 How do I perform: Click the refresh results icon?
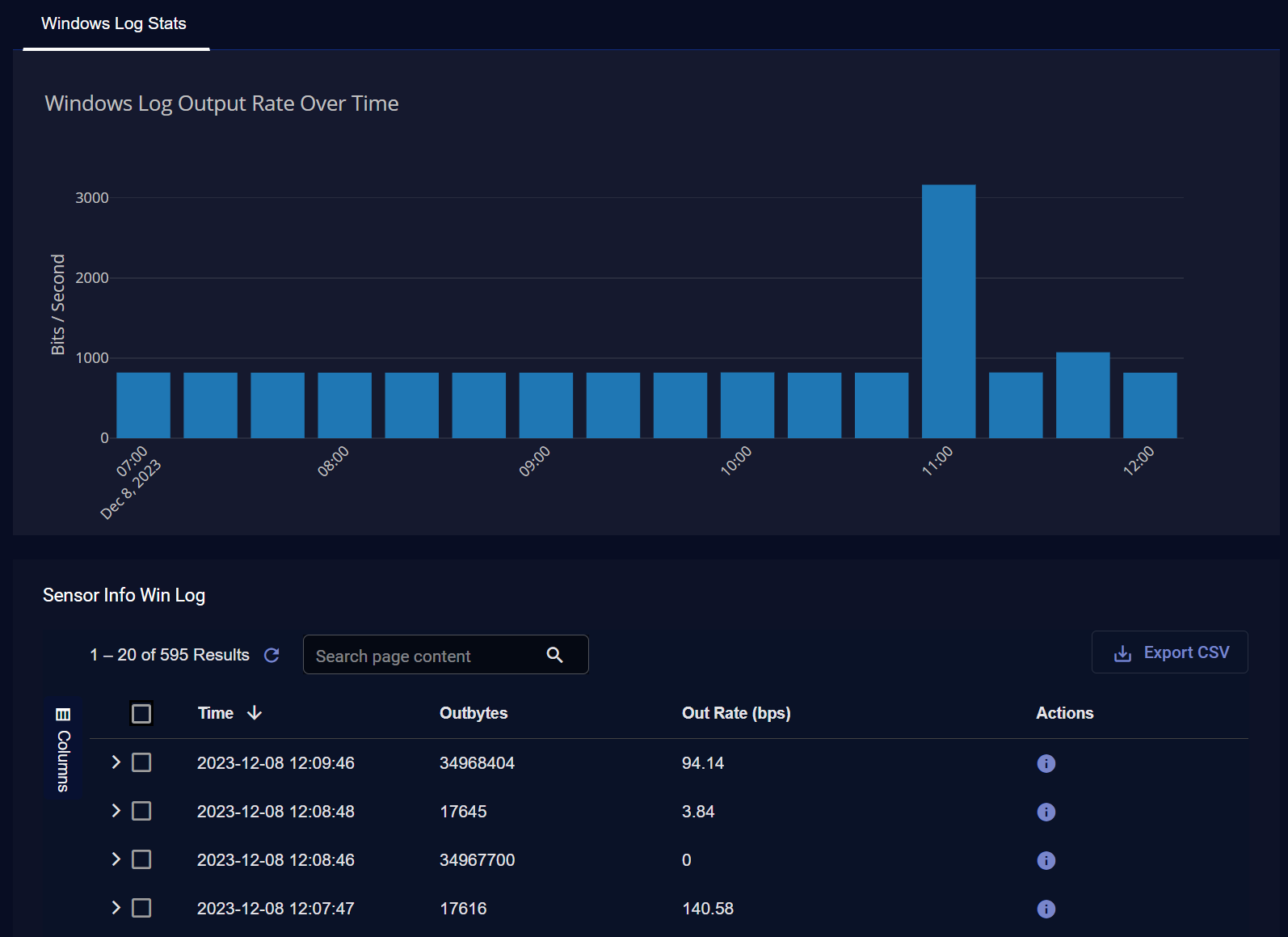click(271, 655)
